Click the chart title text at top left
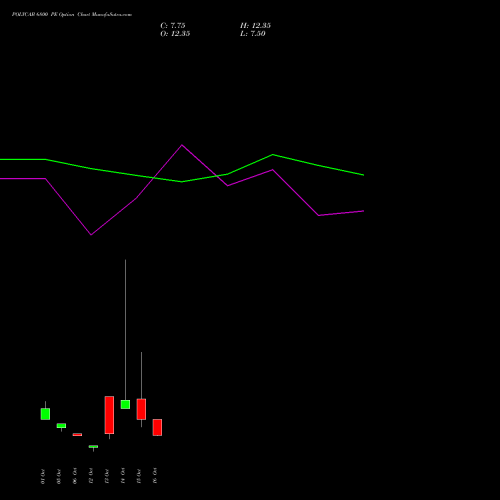The width and height of the screenshot is (500, 500). pyautogui.click(x=72, y=15)
